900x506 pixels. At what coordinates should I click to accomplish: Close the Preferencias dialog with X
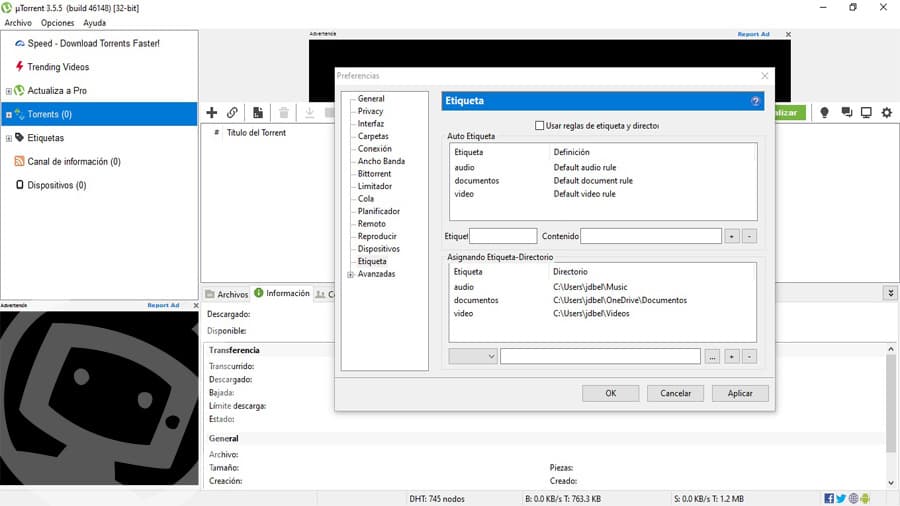point(765,76)
